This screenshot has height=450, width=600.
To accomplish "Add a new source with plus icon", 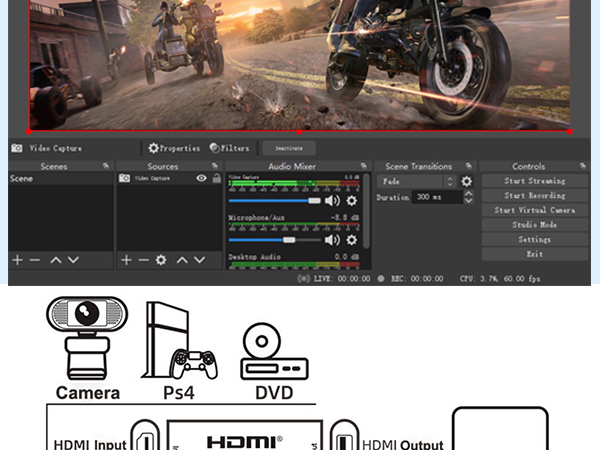I will 126,260.
